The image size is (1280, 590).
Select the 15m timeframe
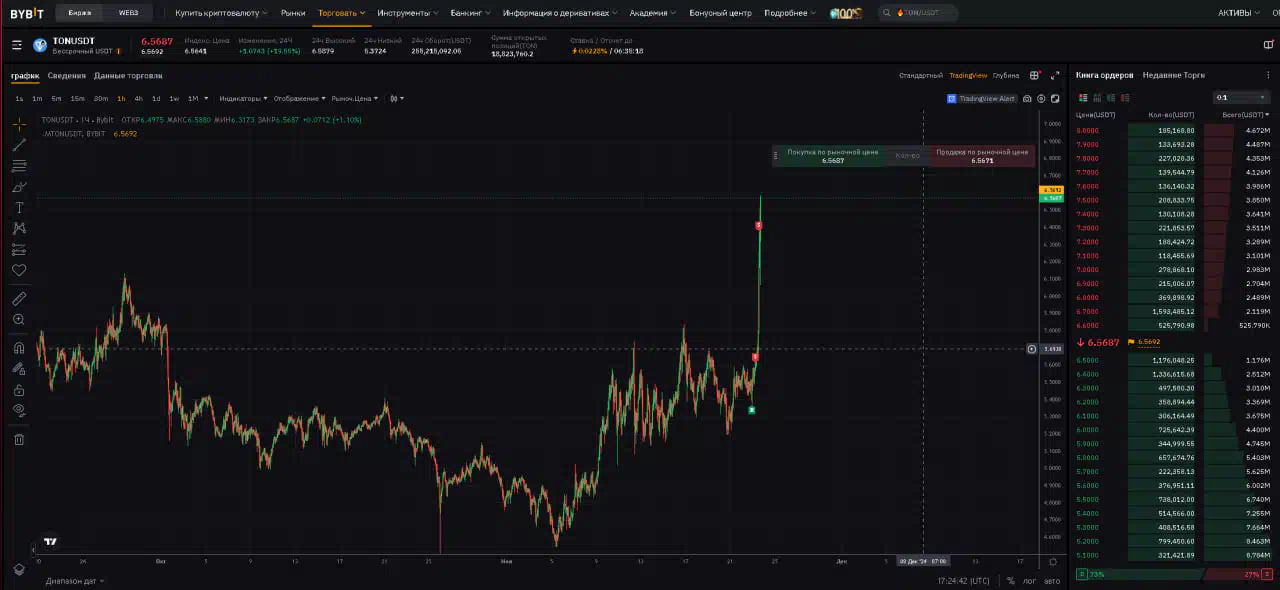tap(77, 98)
